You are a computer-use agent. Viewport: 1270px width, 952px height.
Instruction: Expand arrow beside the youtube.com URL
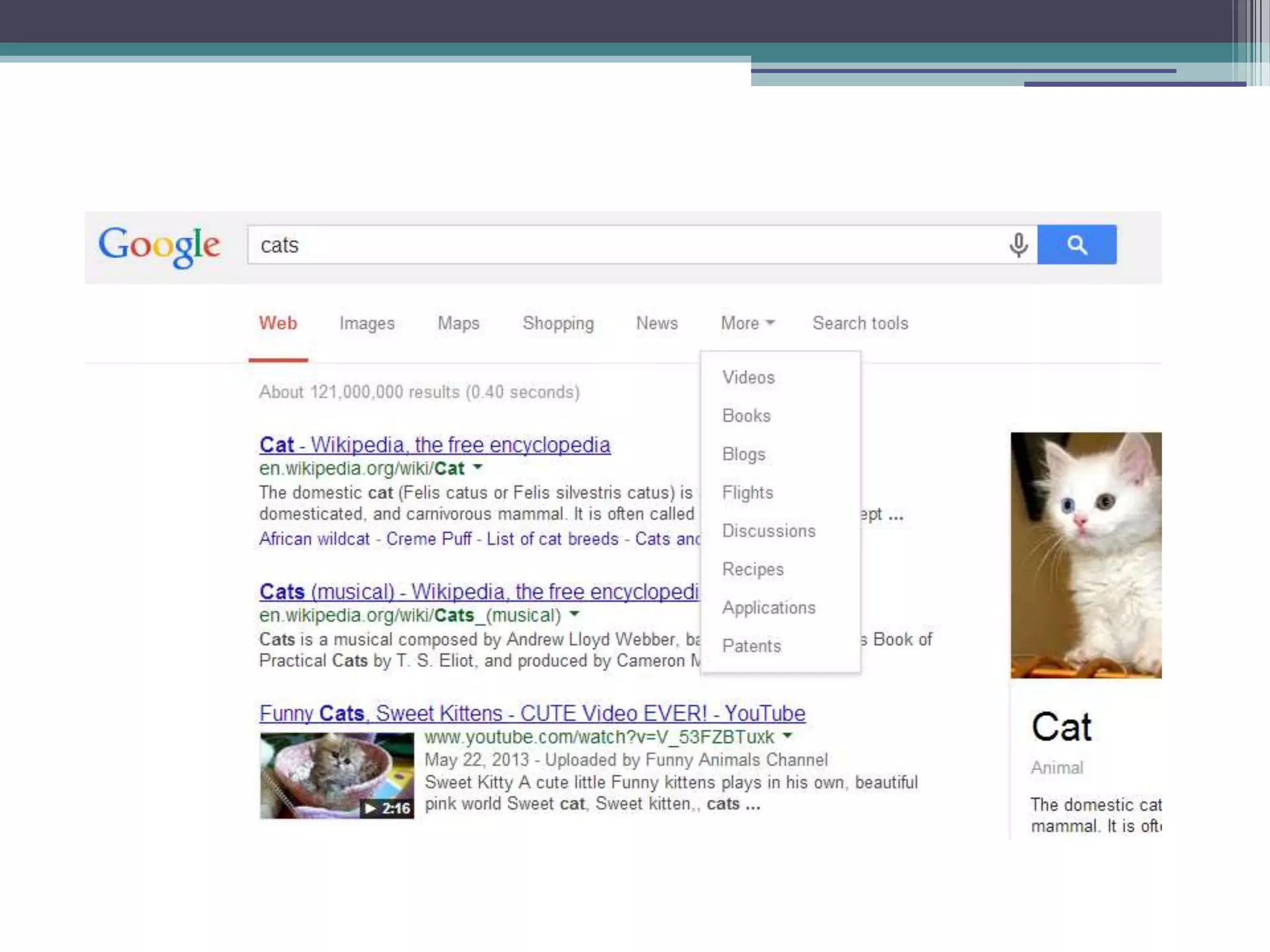[788, 736]
